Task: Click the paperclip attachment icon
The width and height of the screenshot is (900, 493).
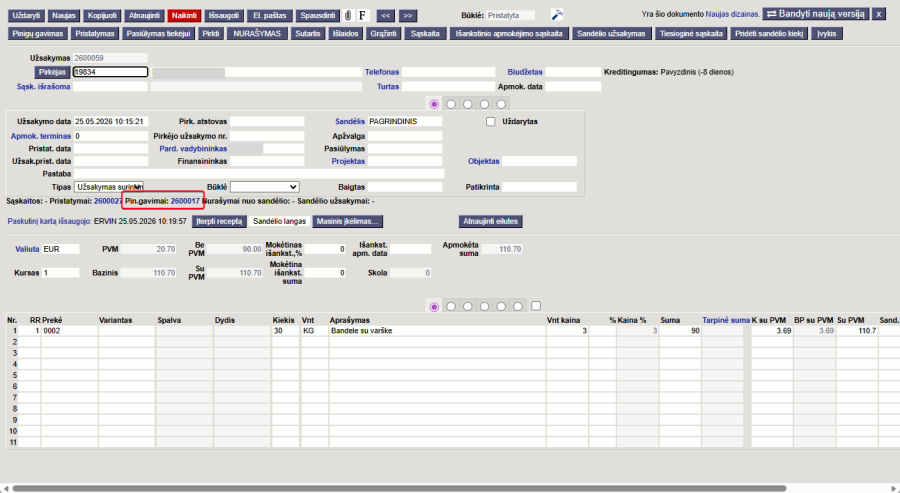Action: (348, 15)
